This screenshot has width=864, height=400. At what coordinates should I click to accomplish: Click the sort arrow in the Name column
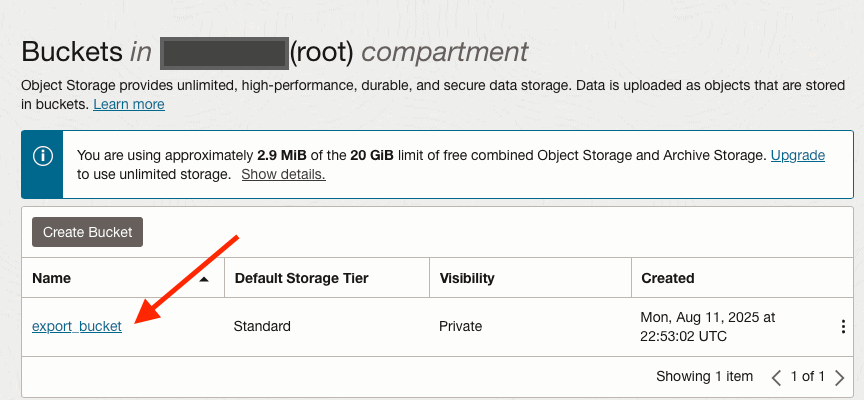(204, 279)
